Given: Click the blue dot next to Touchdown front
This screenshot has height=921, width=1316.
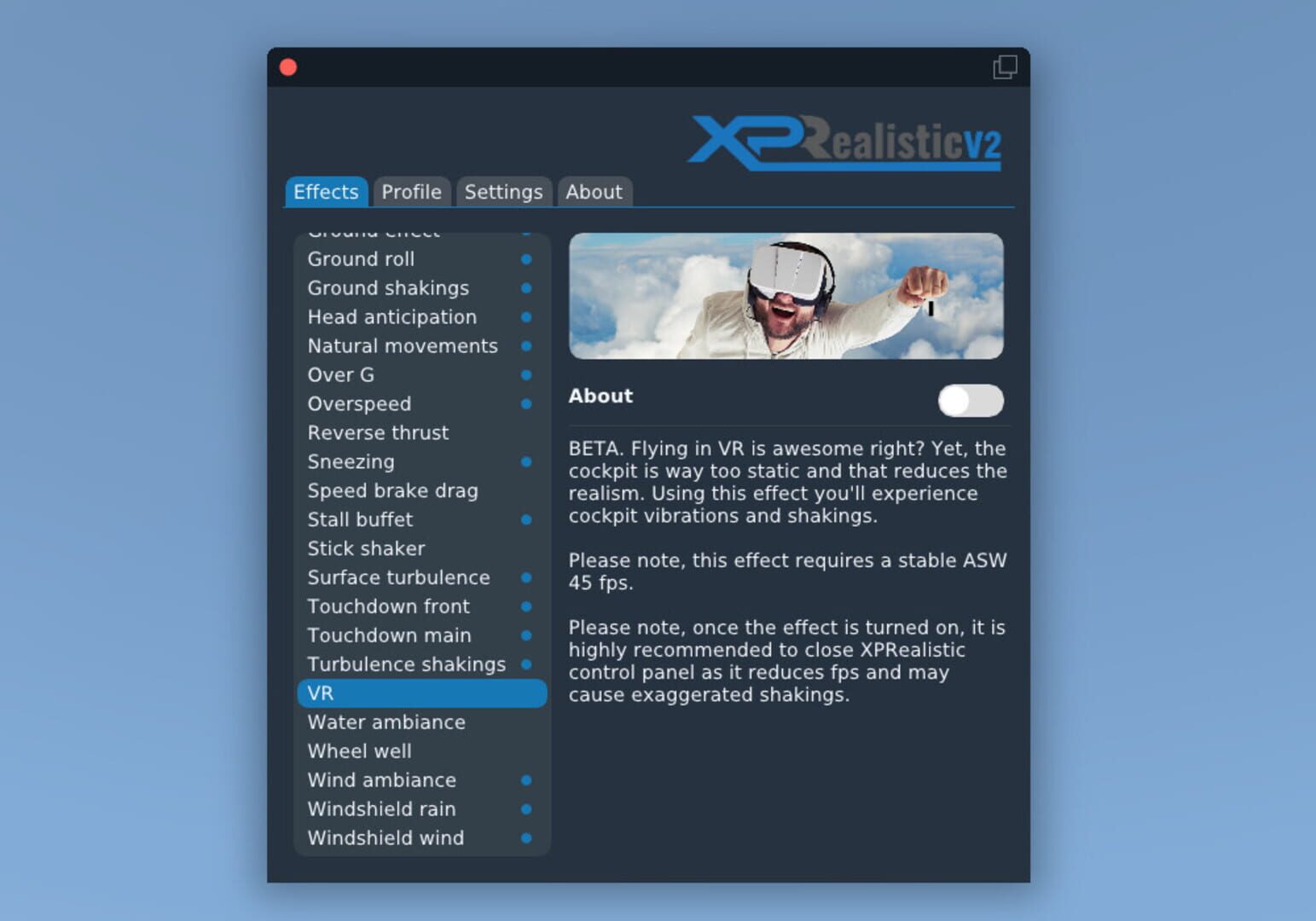Looking at the screenshot, I should pos(526,606).
